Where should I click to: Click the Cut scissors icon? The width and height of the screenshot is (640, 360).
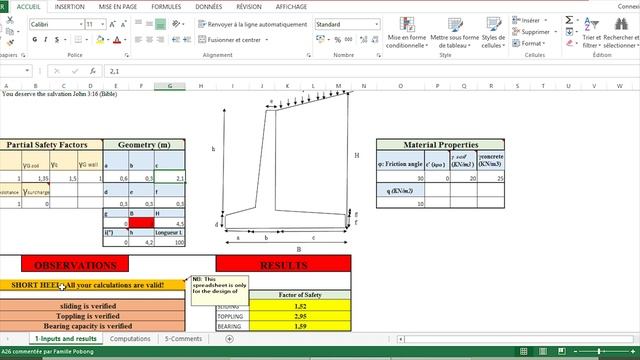point(10,20)
